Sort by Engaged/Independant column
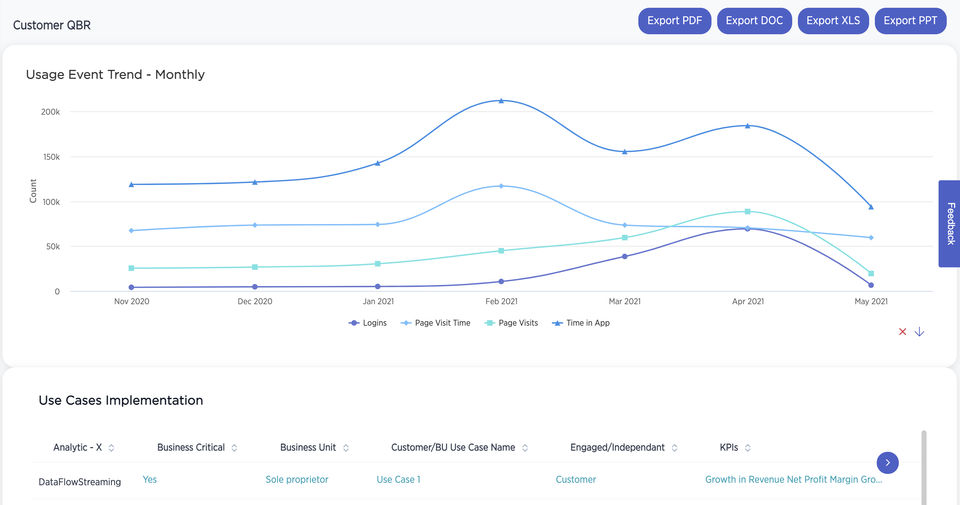The height and width of the screenshot is (505, 960). click(x=674, y=448)
